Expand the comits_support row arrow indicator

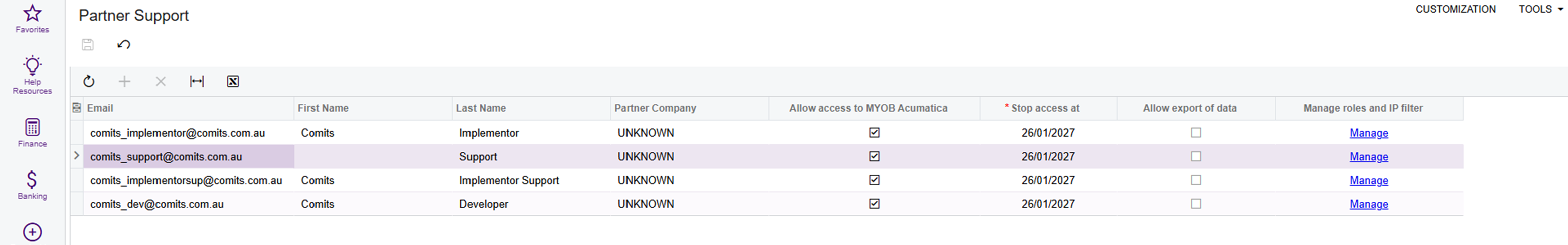tap(77, 156)
